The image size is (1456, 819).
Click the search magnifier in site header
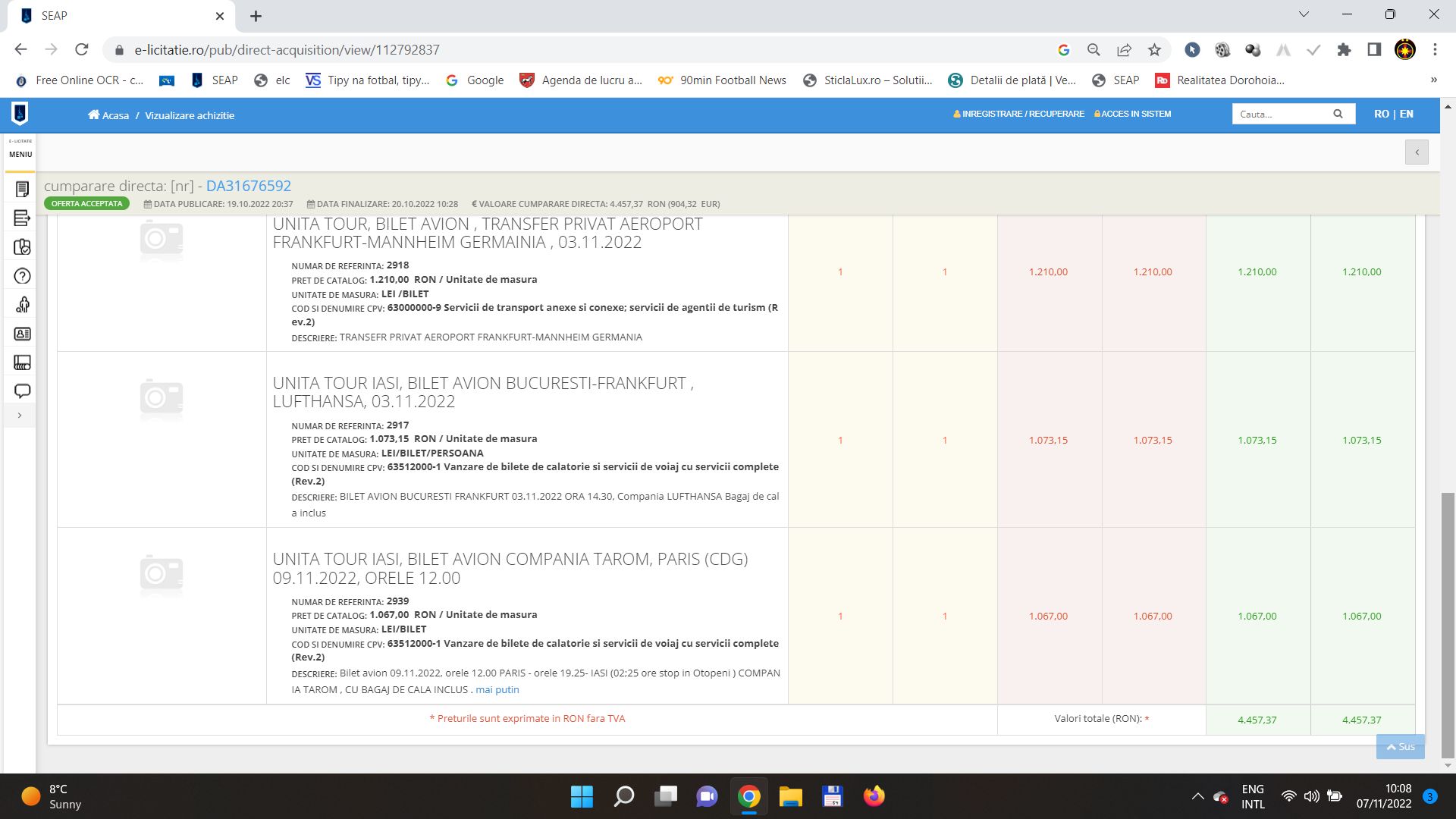point(1338,114)
